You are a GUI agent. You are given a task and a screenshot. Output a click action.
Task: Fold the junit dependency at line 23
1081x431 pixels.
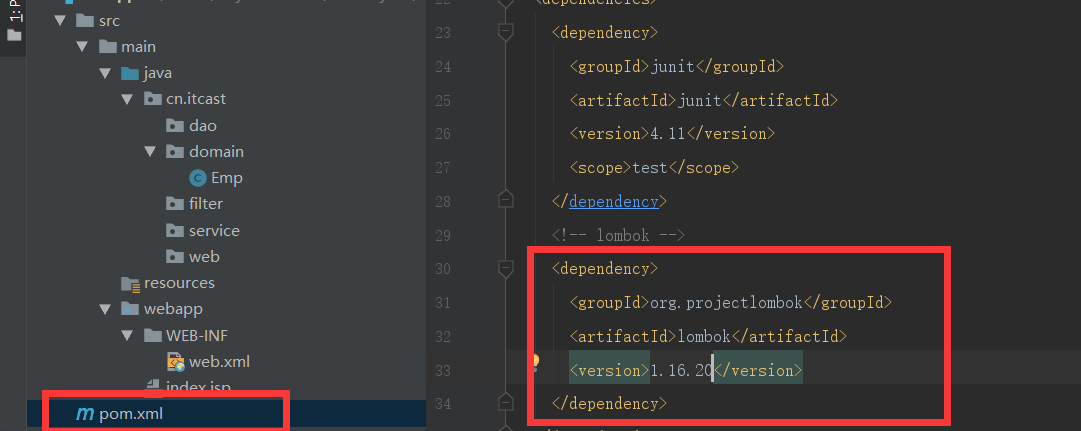tap(505, 31)
